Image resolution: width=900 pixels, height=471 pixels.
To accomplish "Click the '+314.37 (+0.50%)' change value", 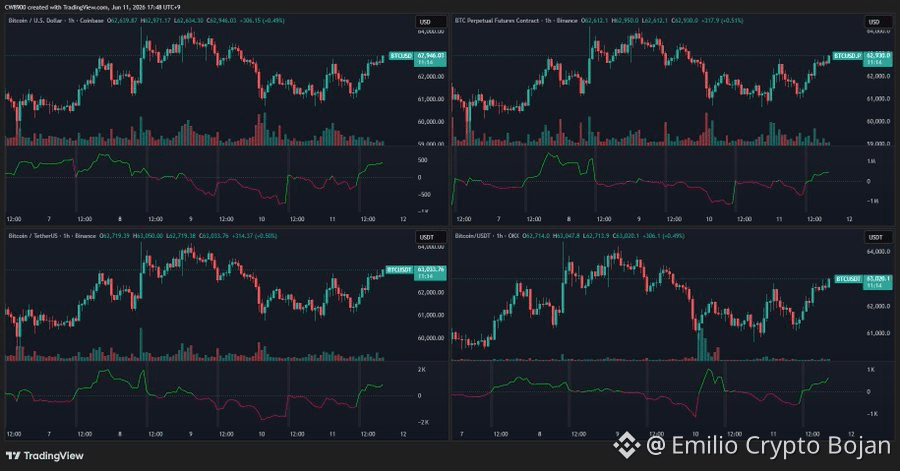I will pyautogui.click(x=253, y=236).
